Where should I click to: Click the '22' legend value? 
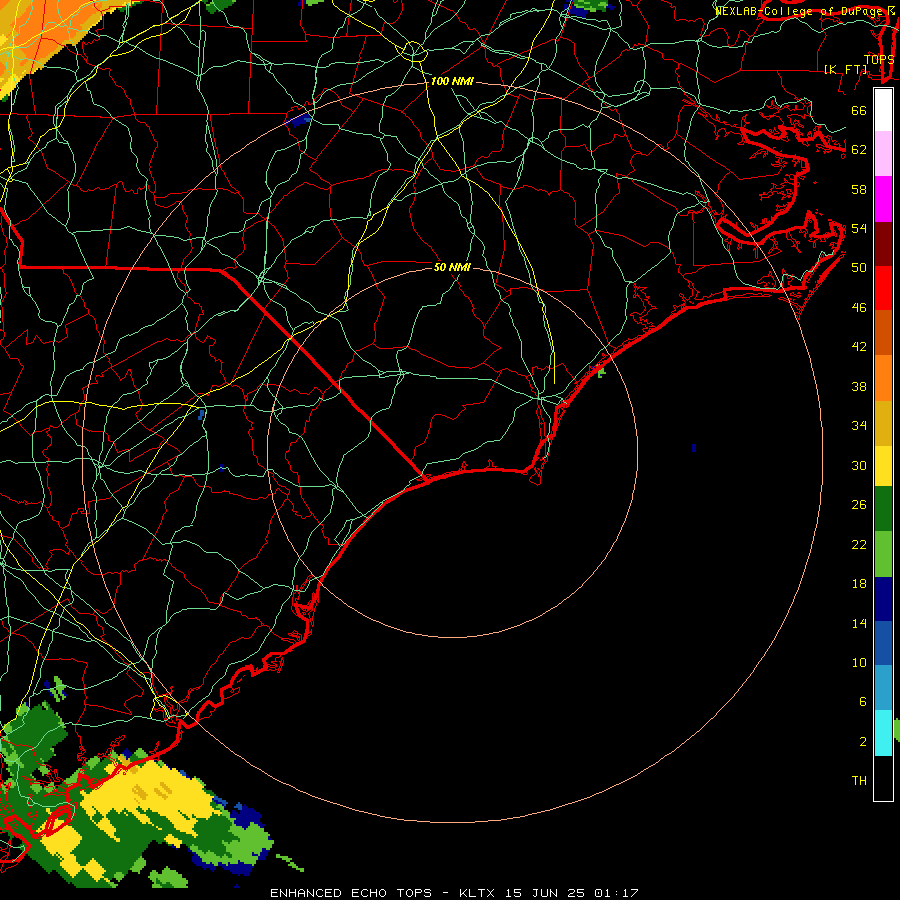pyautogui.click(x=859, y=544)
